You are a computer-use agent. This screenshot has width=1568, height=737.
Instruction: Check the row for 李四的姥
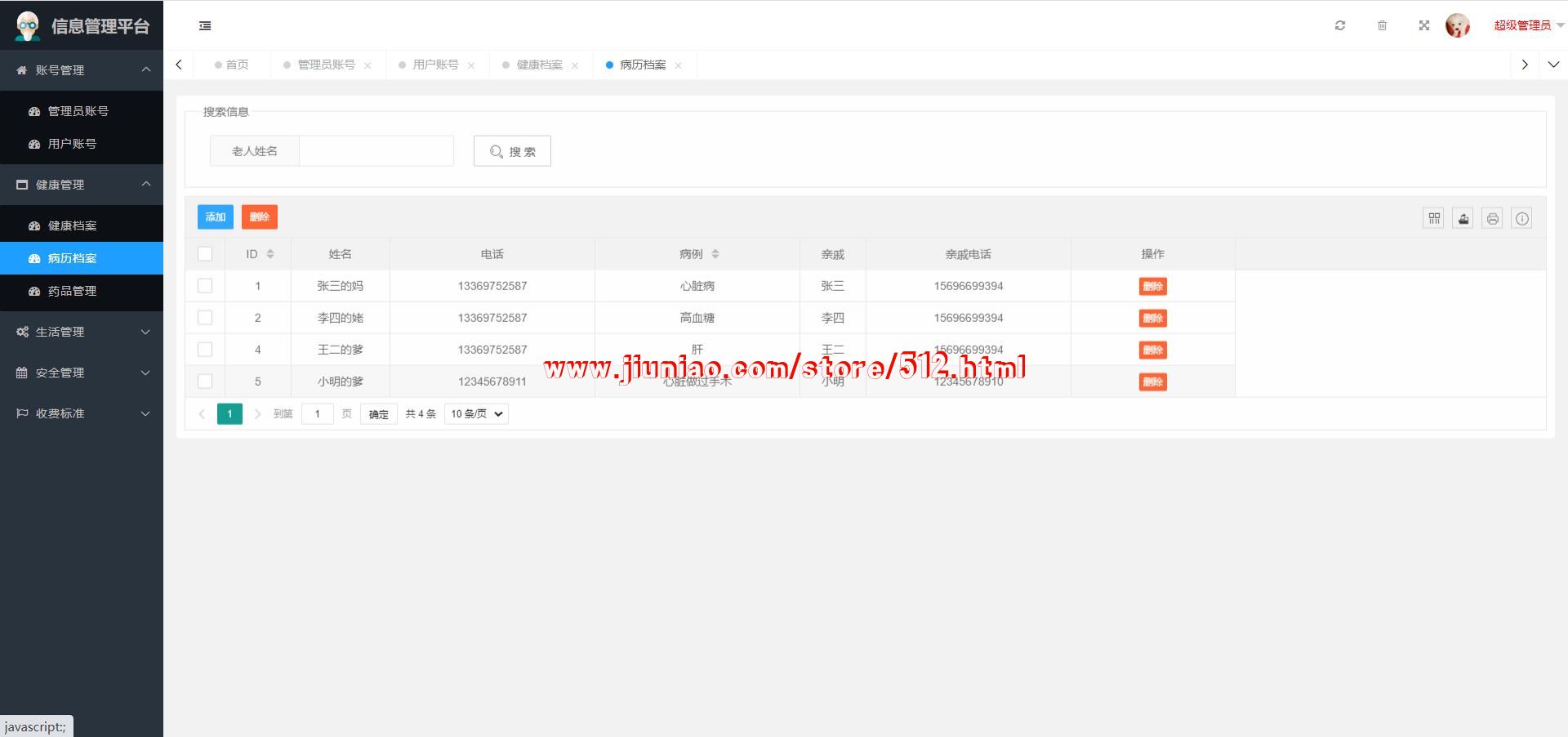coord(205,318)
